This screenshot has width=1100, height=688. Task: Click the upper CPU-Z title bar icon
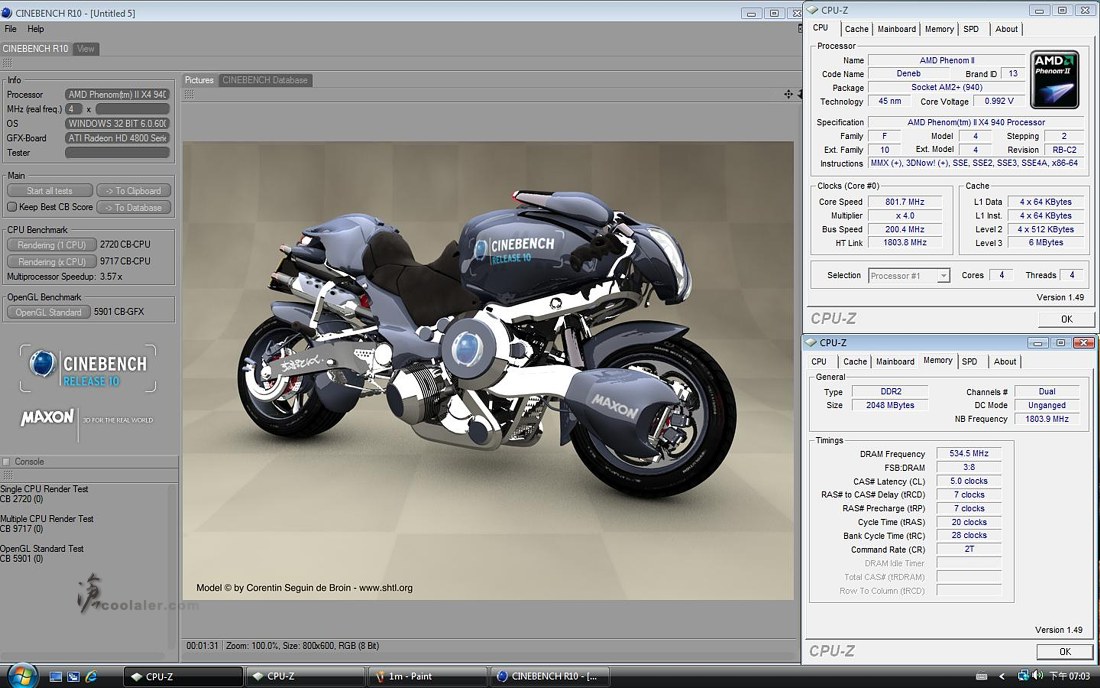click(x=812, y=10)
